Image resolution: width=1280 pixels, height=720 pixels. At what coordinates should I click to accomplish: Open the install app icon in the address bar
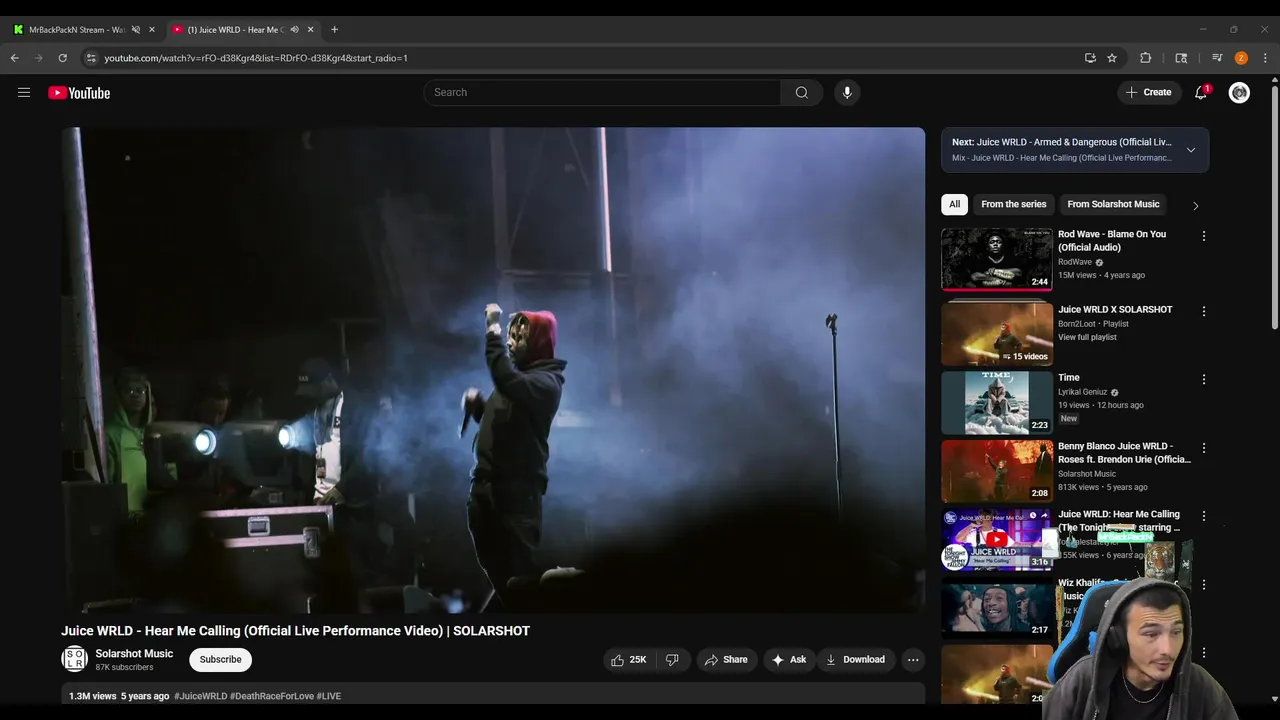[x=1090, y=58]
